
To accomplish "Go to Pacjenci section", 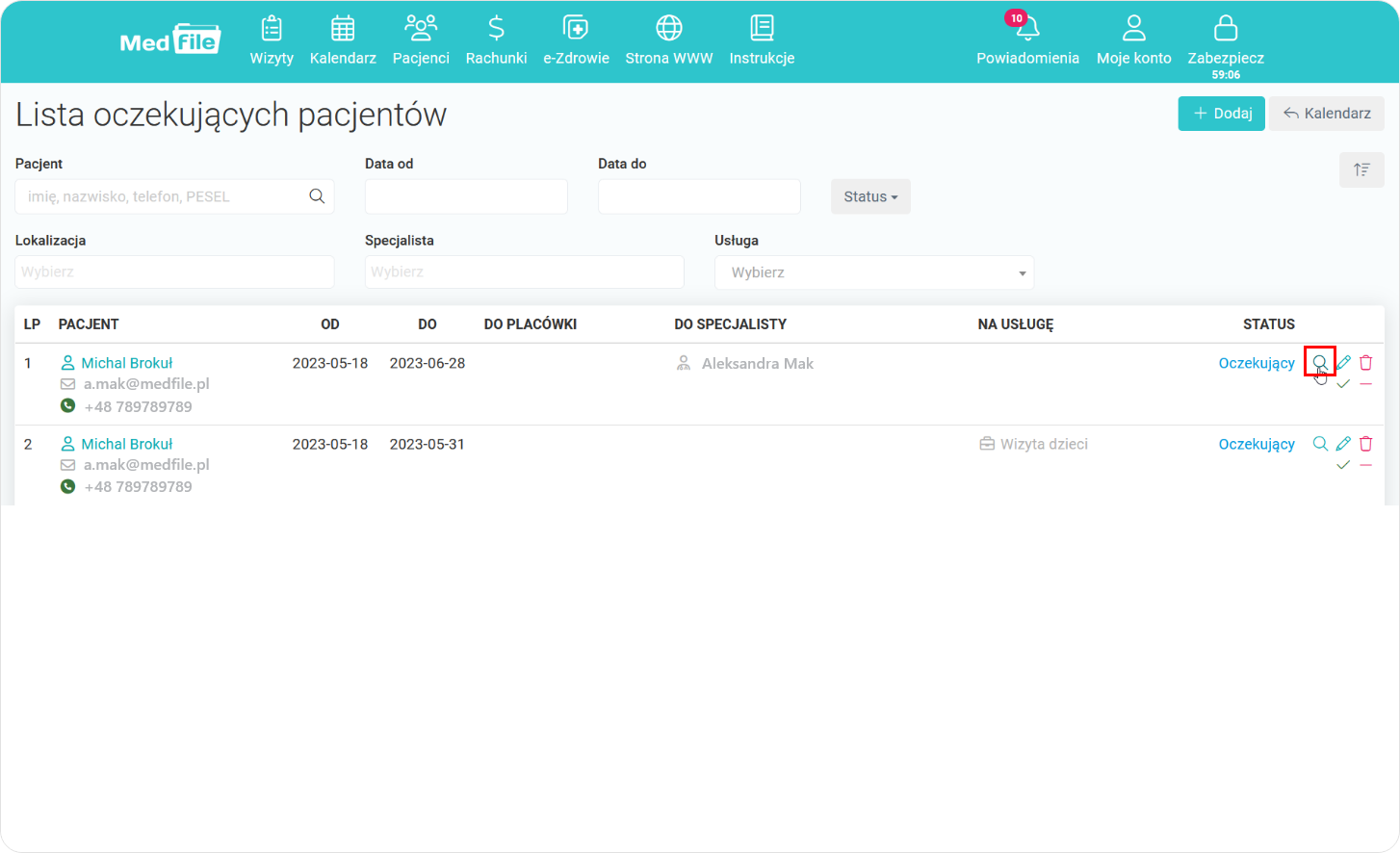I will coord(421,40).
